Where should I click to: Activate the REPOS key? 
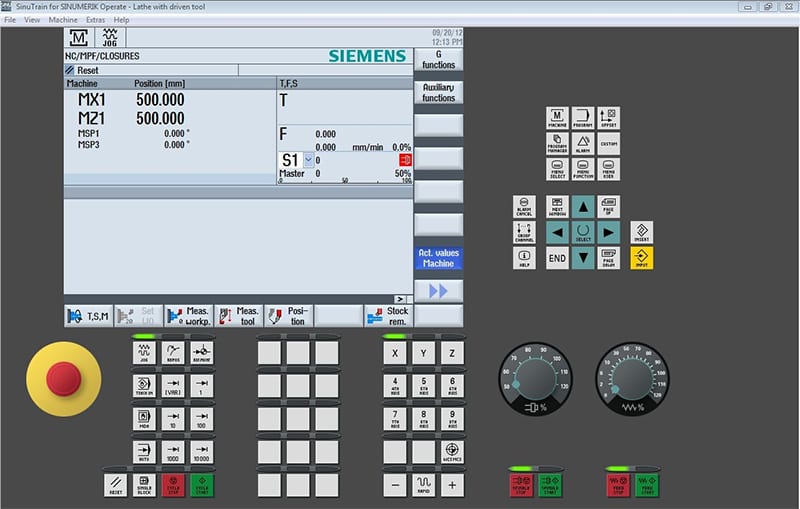click(173, 353)
